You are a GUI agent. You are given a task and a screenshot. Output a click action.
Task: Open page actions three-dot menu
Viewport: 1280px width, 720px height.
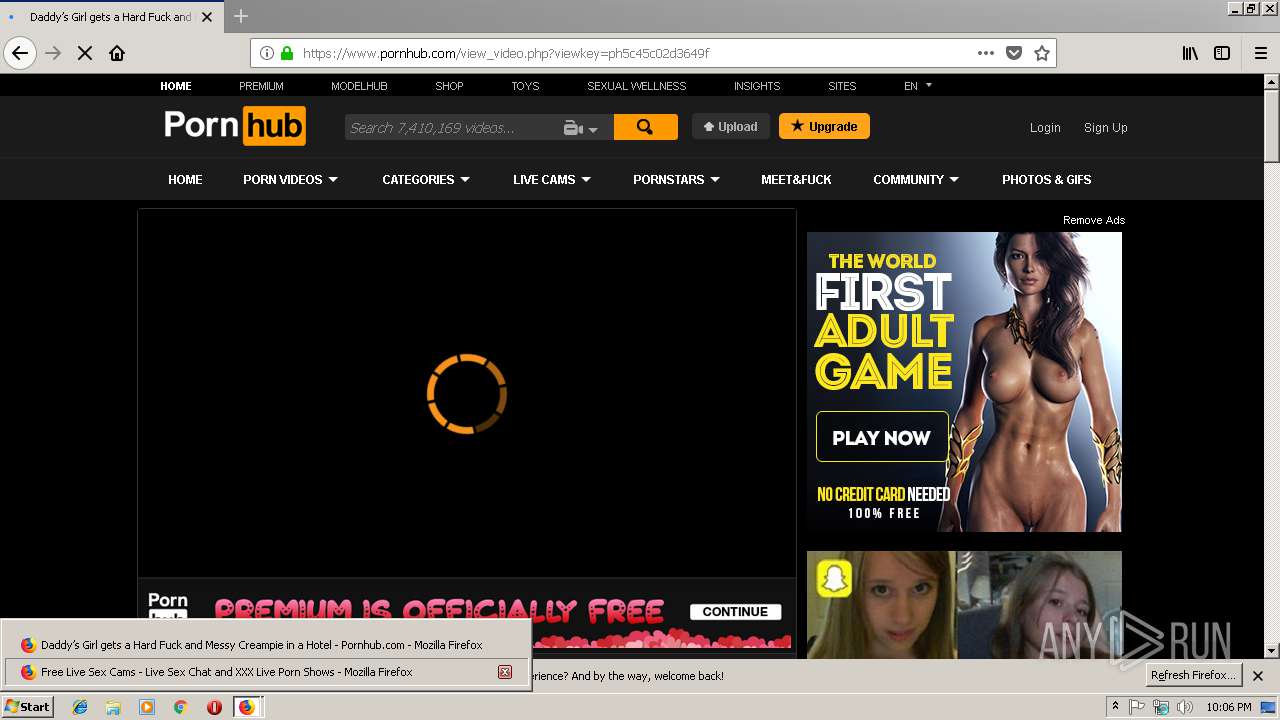tap(986, 53)
